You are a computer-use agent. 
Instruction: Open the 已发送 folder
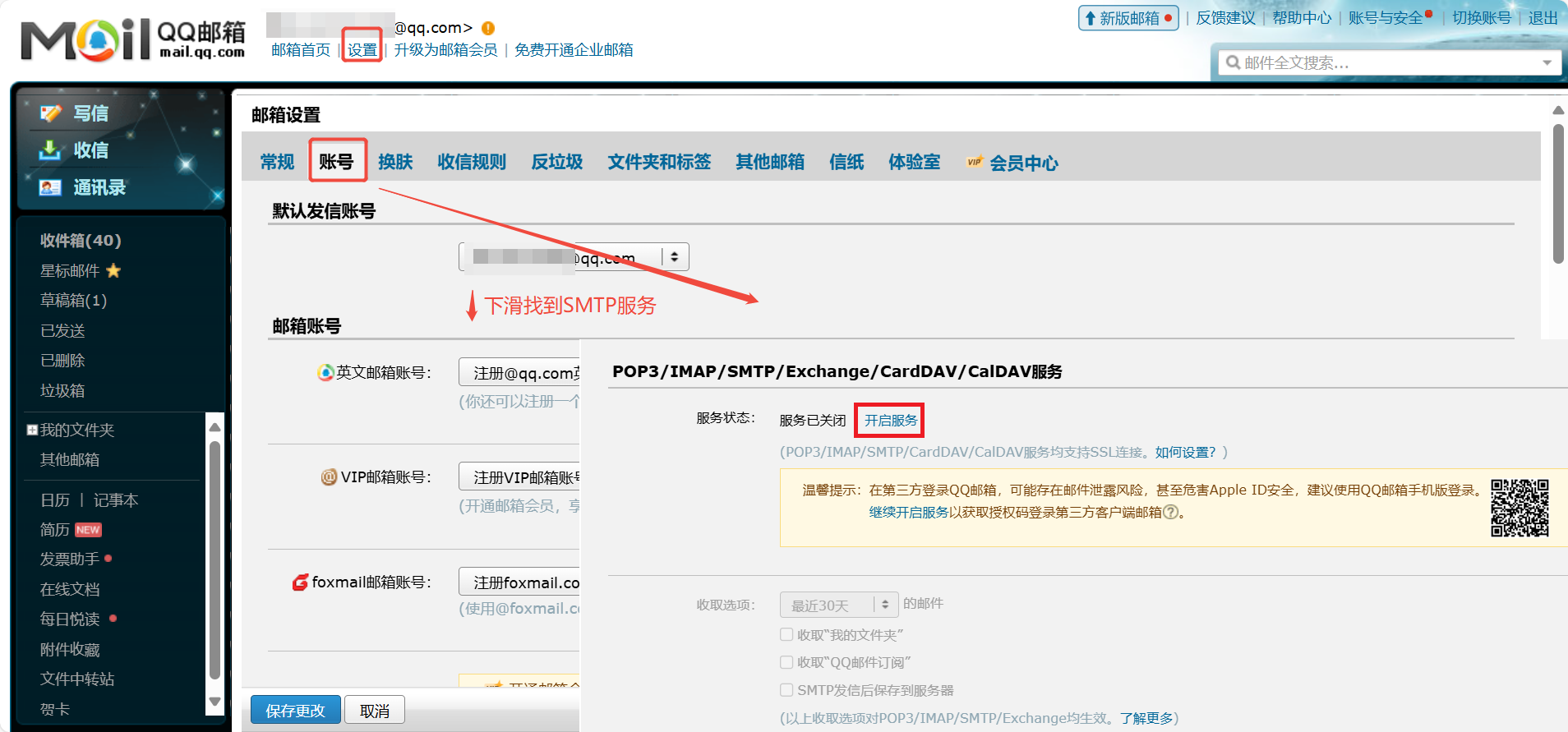tap(62, 331)
